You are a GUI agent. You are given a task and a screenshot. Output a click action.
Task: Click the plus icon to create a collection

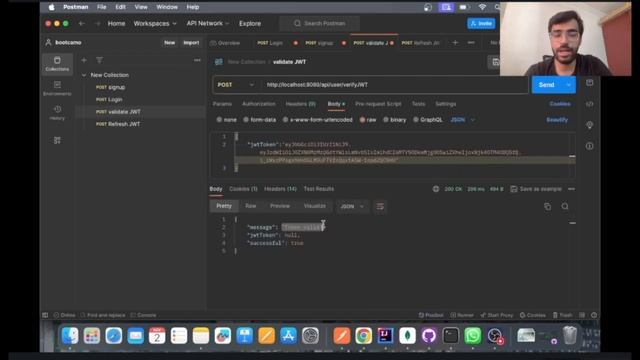(84, 60)
